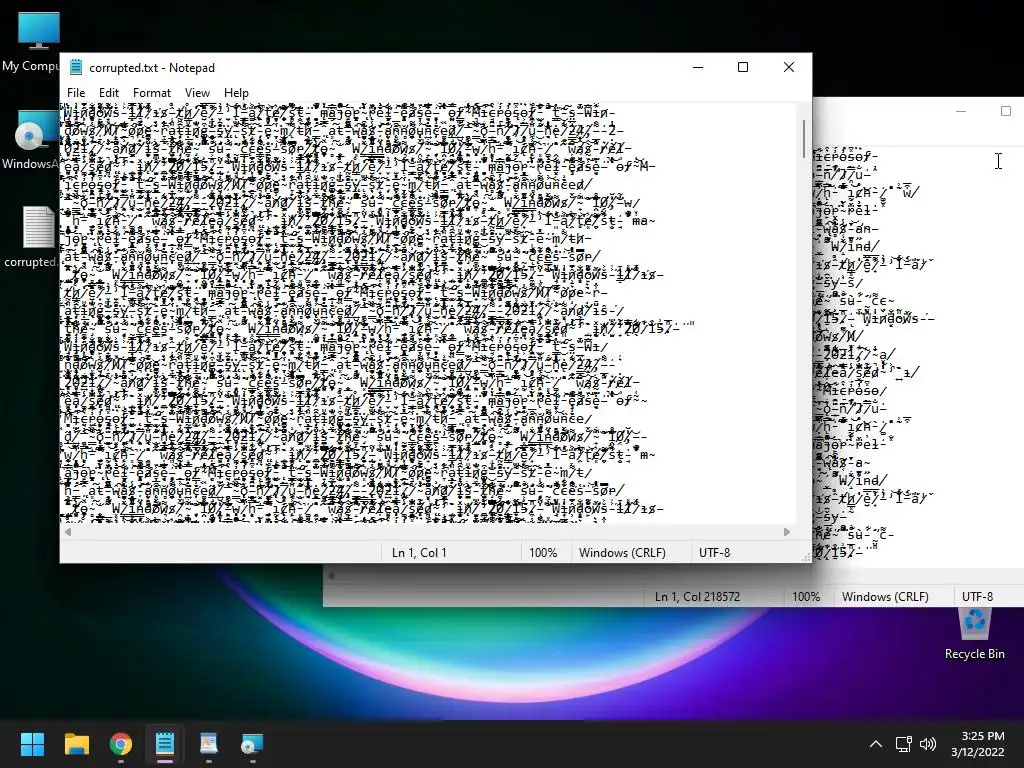The image size is (1024, 768).
Task: Open the fifth taskbar app with document icon
Action: (208, 744)
